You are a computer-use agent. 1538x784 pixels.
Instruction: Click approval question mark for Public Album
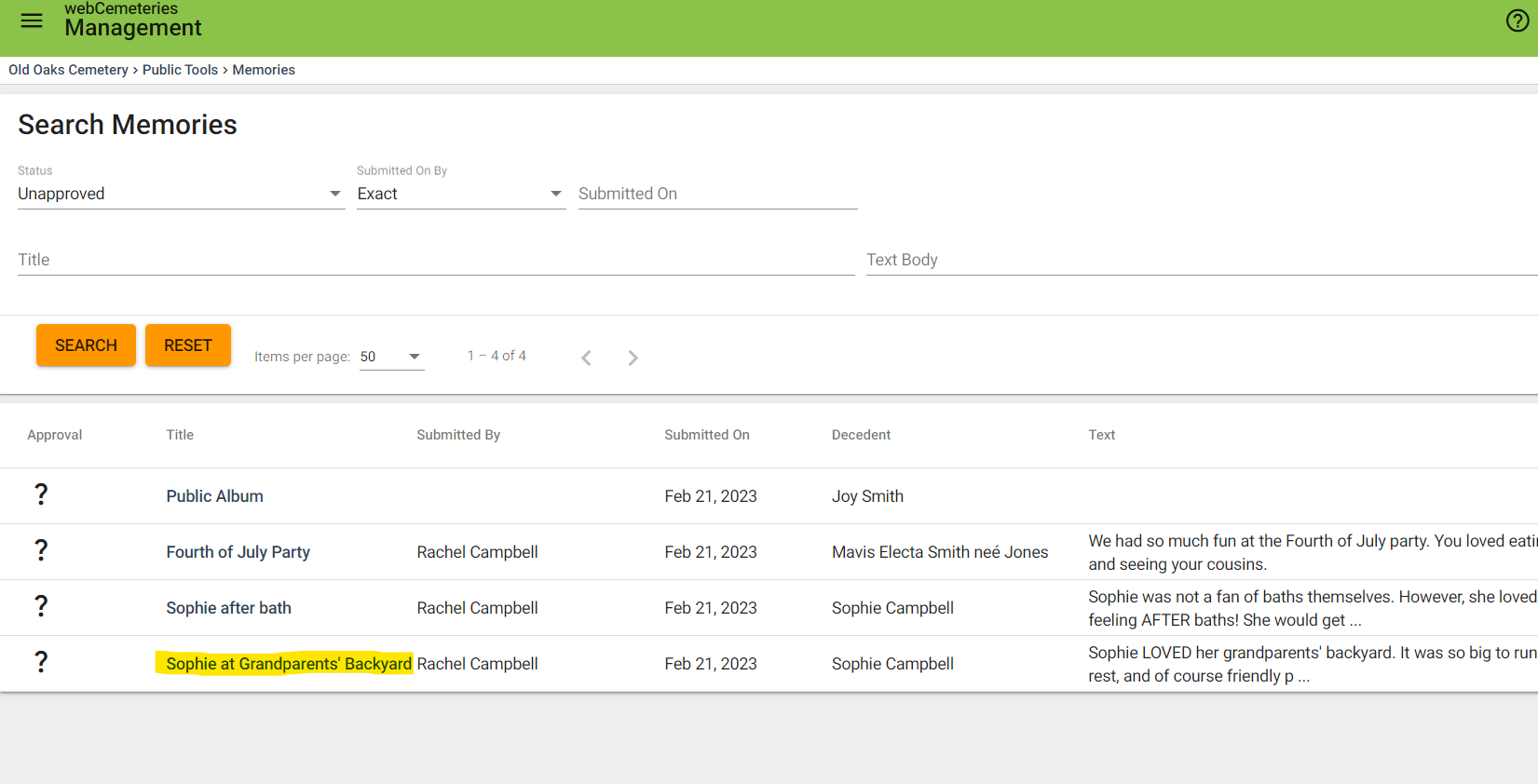pyautogui.click(x=41, y=494)
